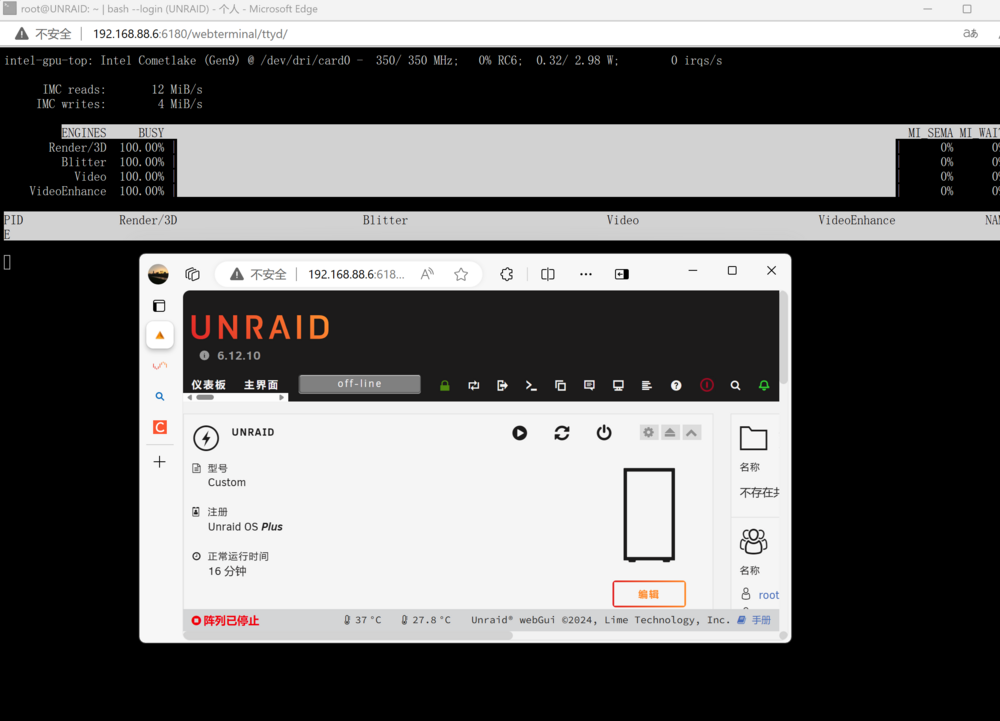Click the Unraid OS Plus registration text

(245, 527)
